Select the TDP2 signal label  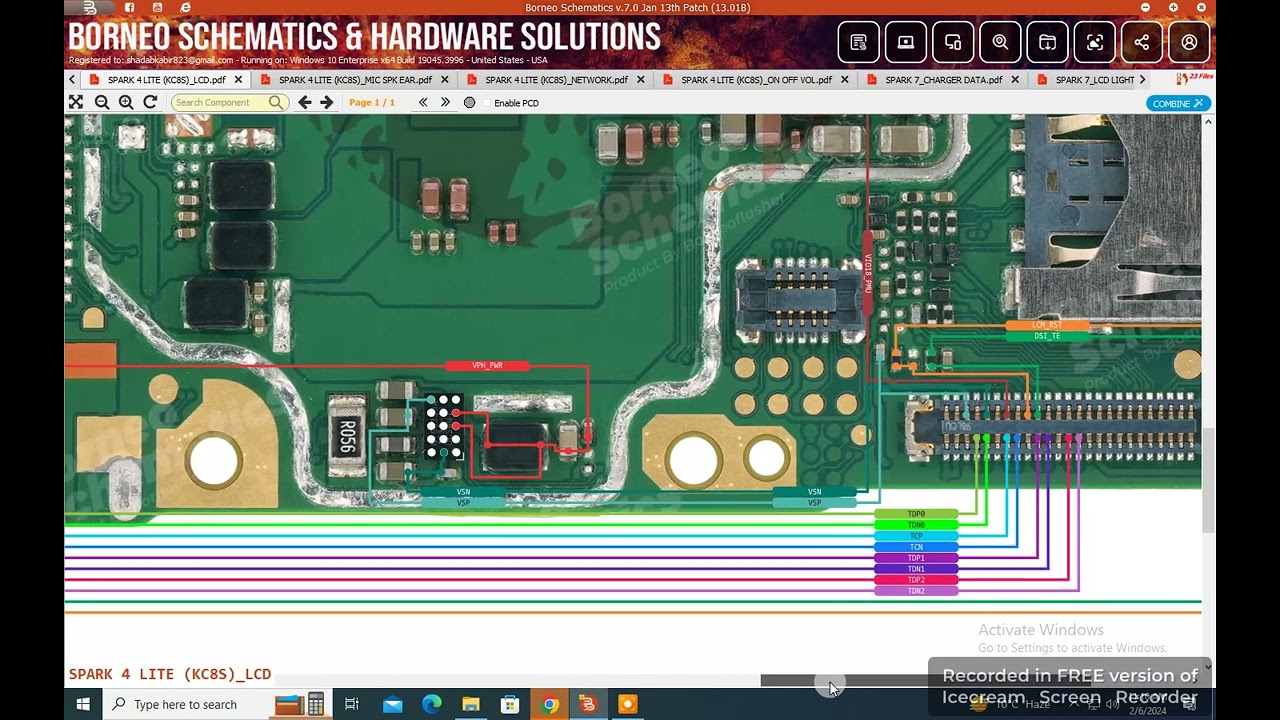coord(916,580)
